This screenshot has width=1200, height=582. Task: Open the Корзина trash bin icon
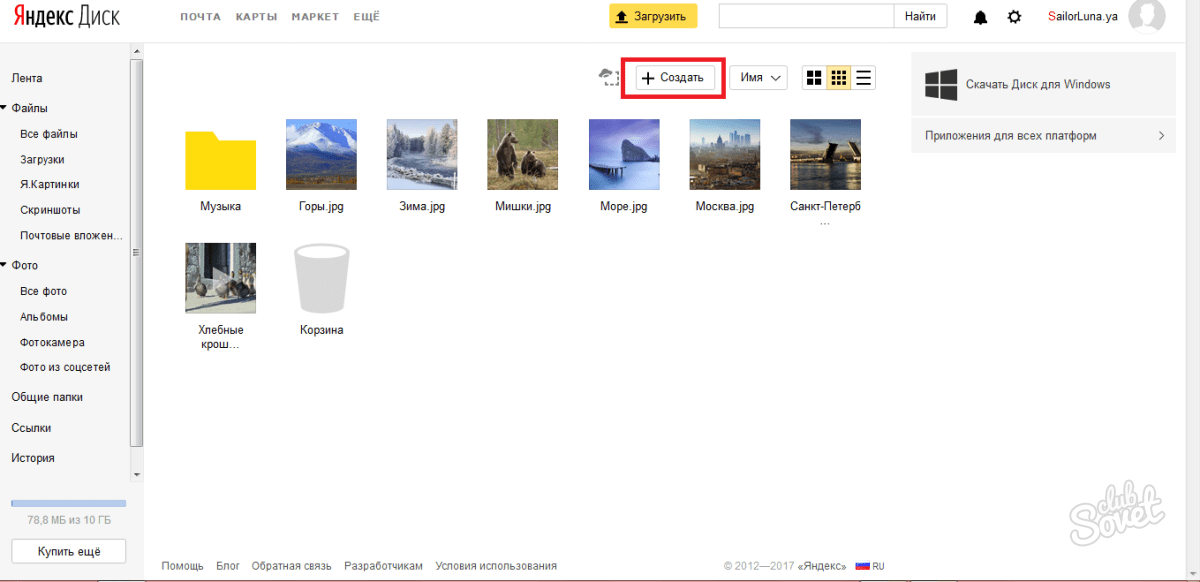321,280
